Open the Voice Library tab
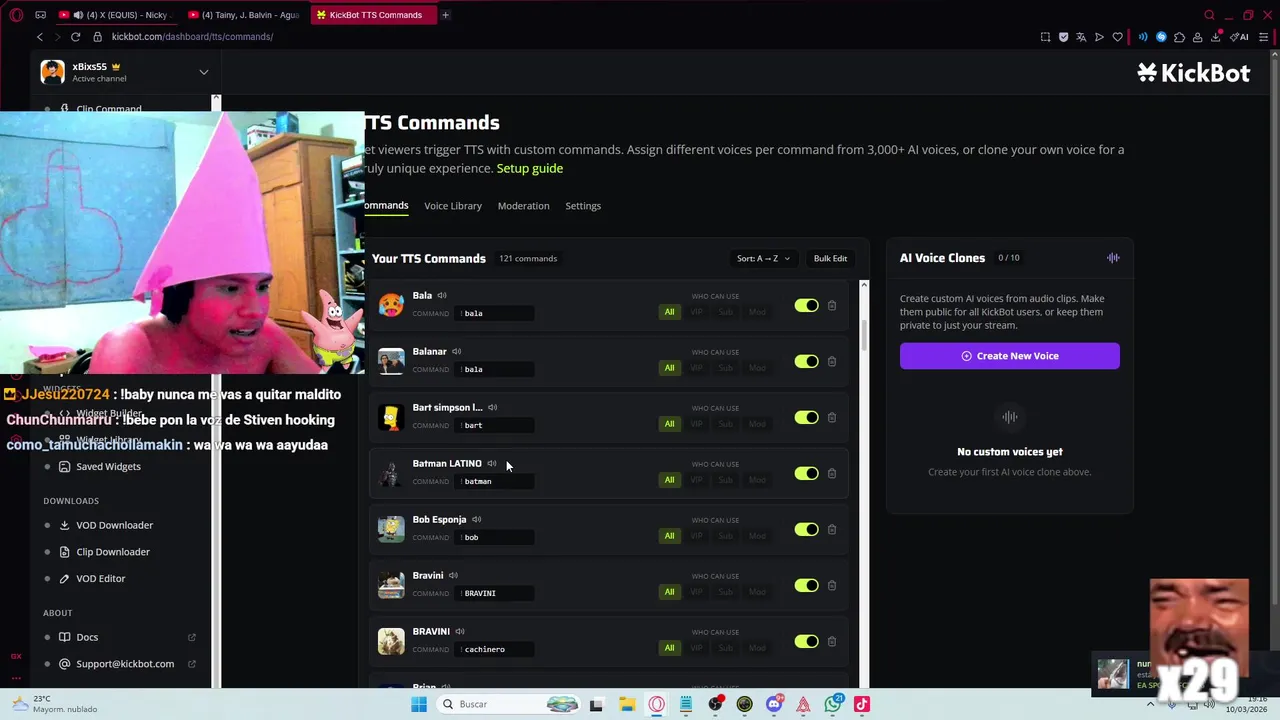1280x720 pixels. (453, 206)
